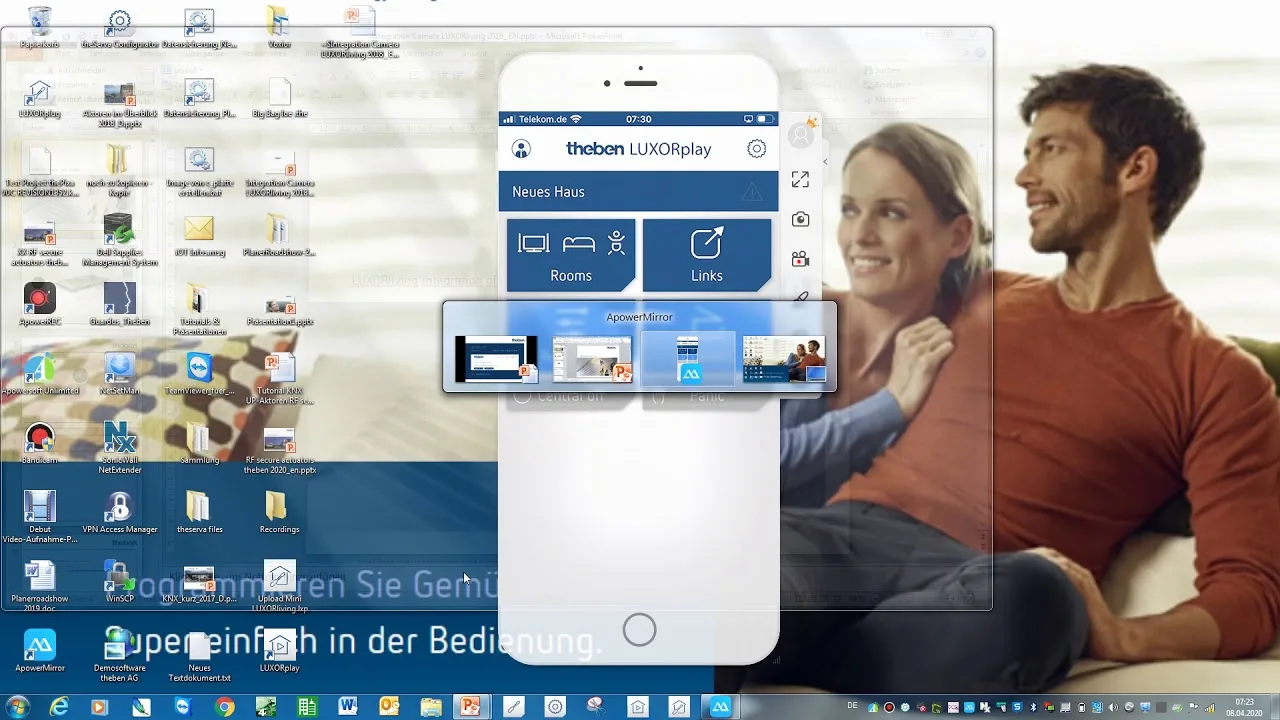
Task: Open Outlook from the taskbar
Action: pyautogui.click(x=389, y=707)
